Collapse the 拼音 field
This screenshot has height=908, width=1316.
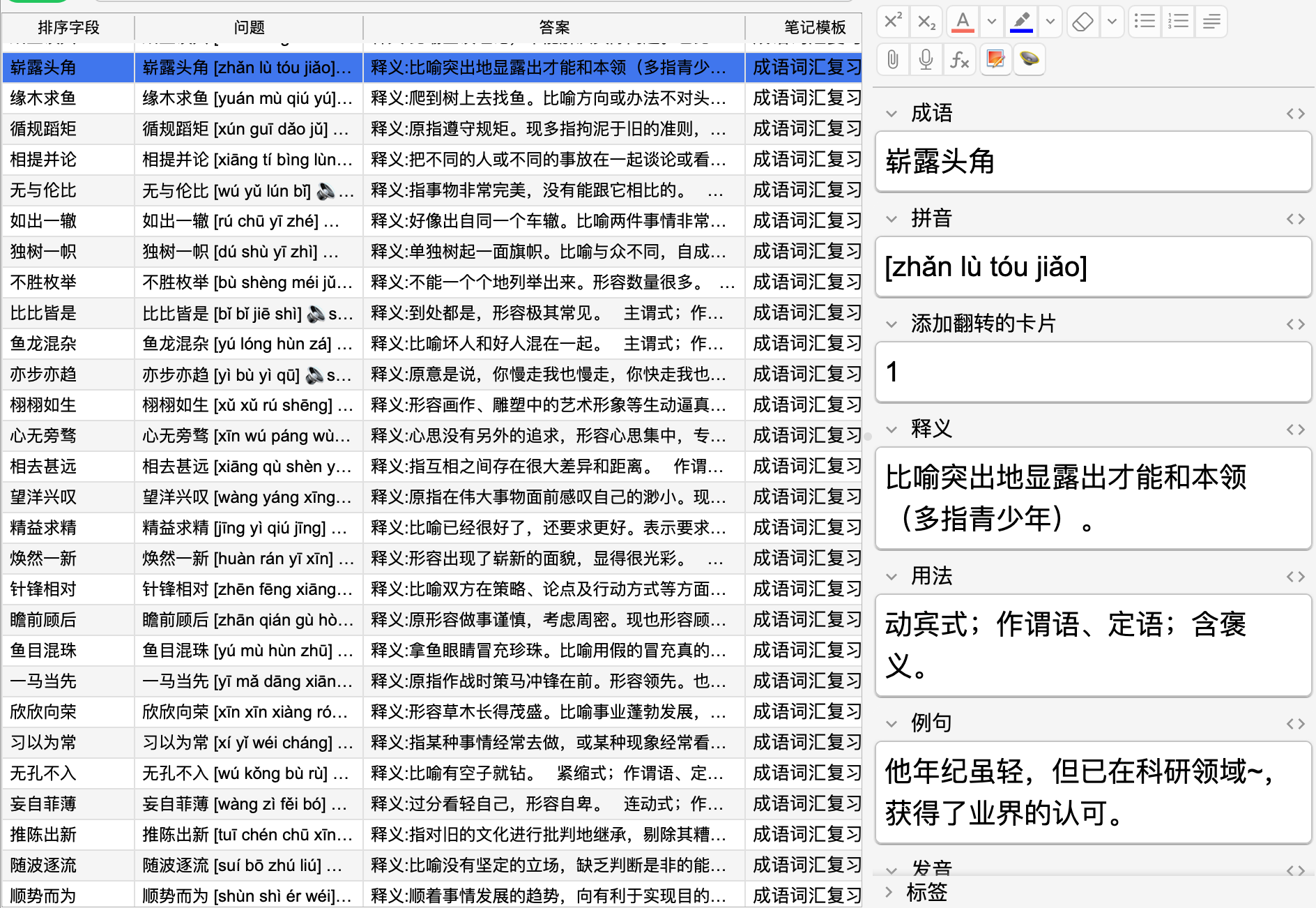pyautogui.click(x=892, y=218)
